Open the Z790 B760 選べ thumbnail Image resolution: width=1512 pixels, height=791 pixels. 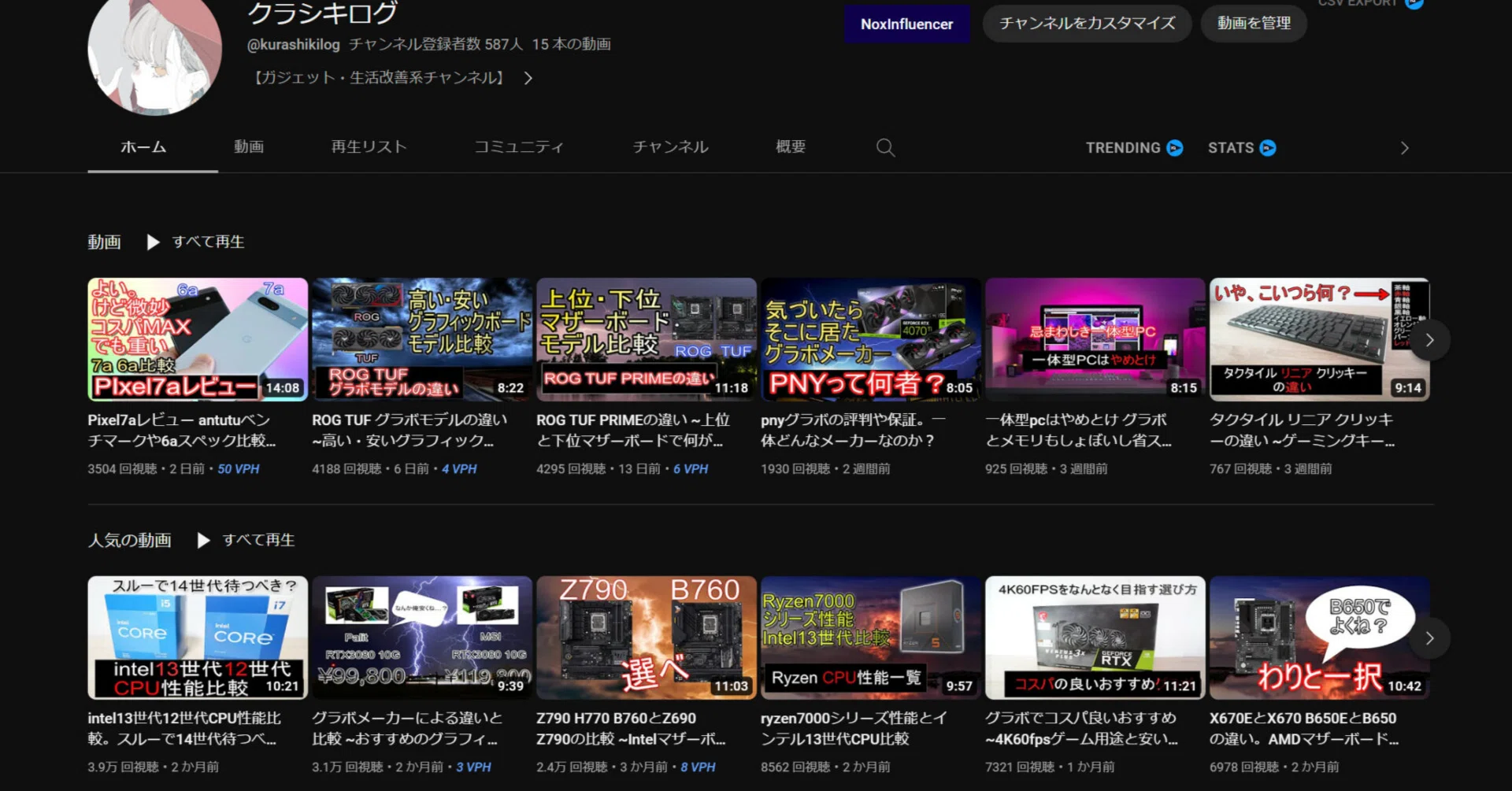point(647,638)
